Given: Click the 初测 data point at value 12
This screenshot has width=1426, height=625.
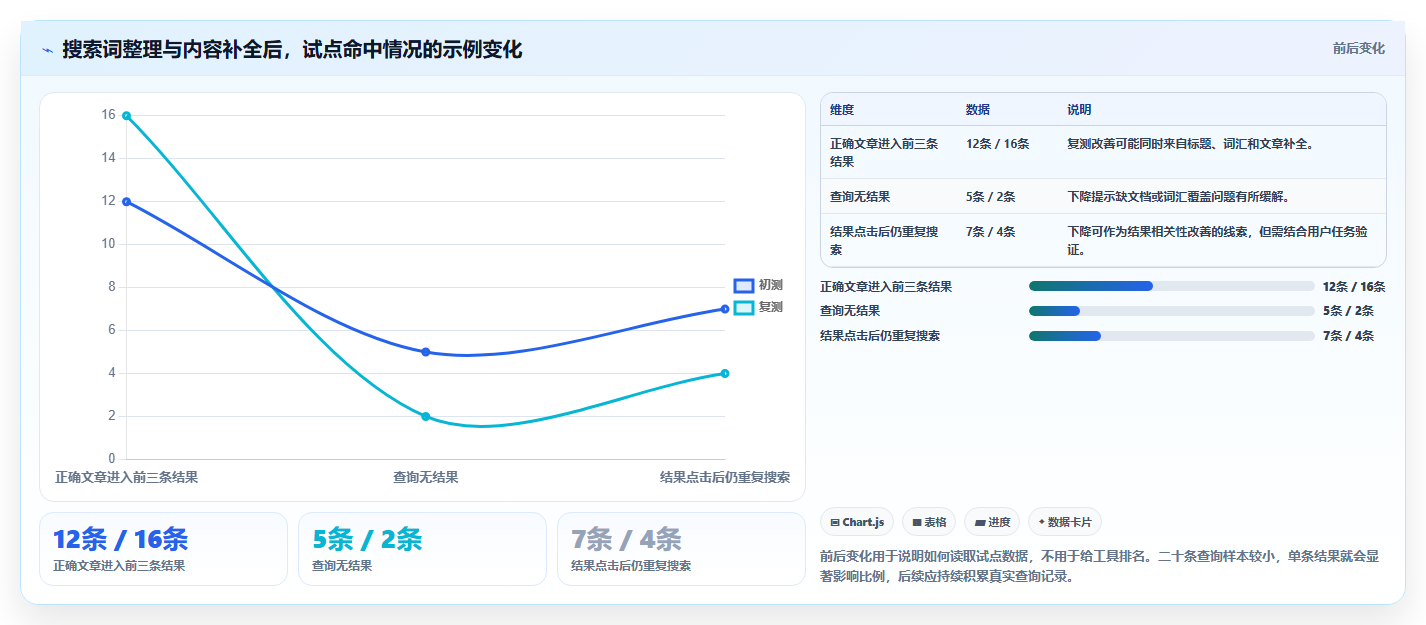Looking at the screenshot, I should point(126,202).
